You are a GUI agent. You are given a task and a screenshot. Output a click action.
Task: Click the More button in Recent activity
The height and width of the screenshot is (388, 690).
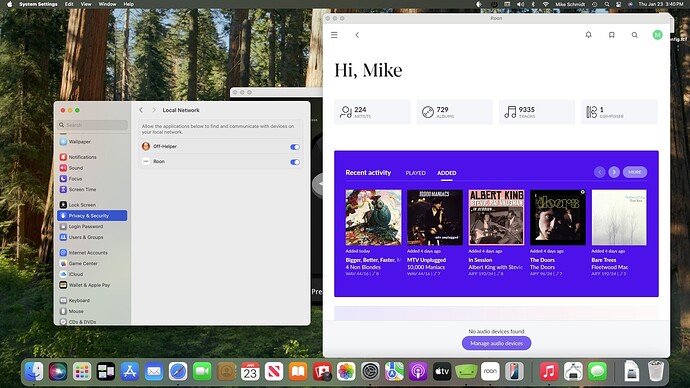635,172
